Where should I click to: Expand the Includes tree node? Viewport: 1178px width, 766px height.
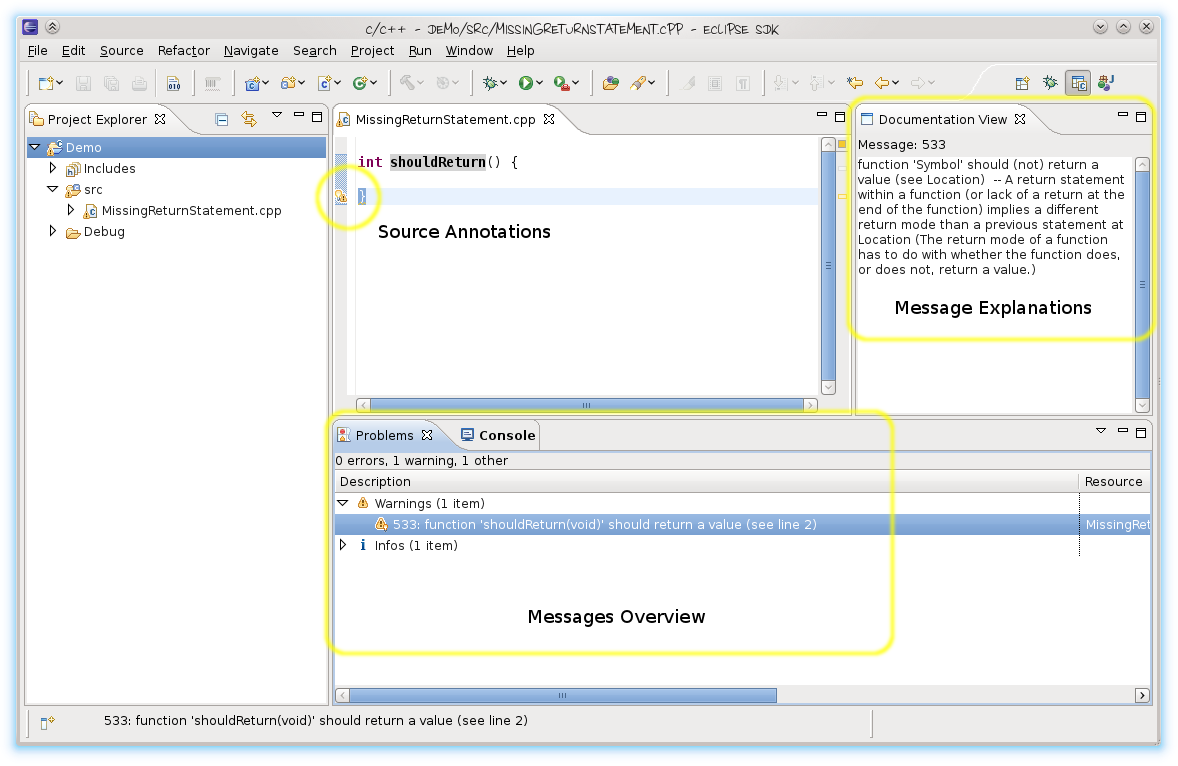(x=54, y=169)
